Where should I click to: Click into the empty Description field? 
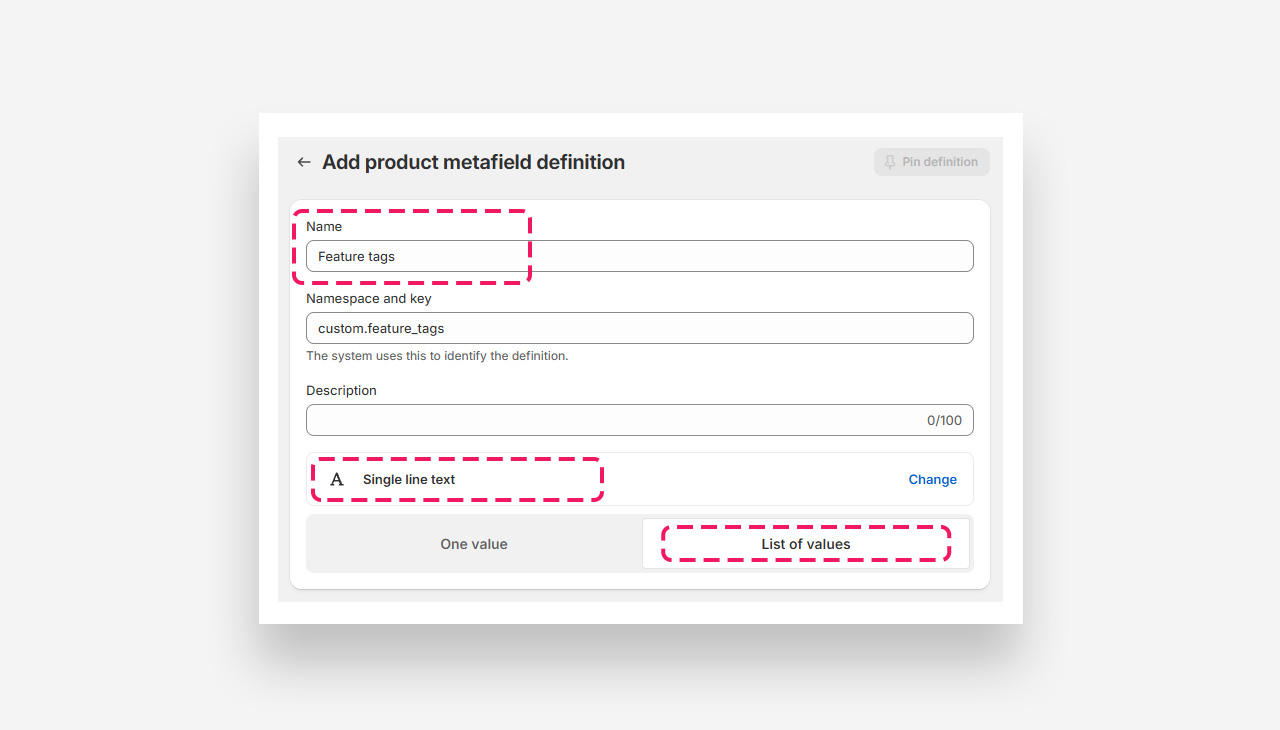click(x=610, y=420)
